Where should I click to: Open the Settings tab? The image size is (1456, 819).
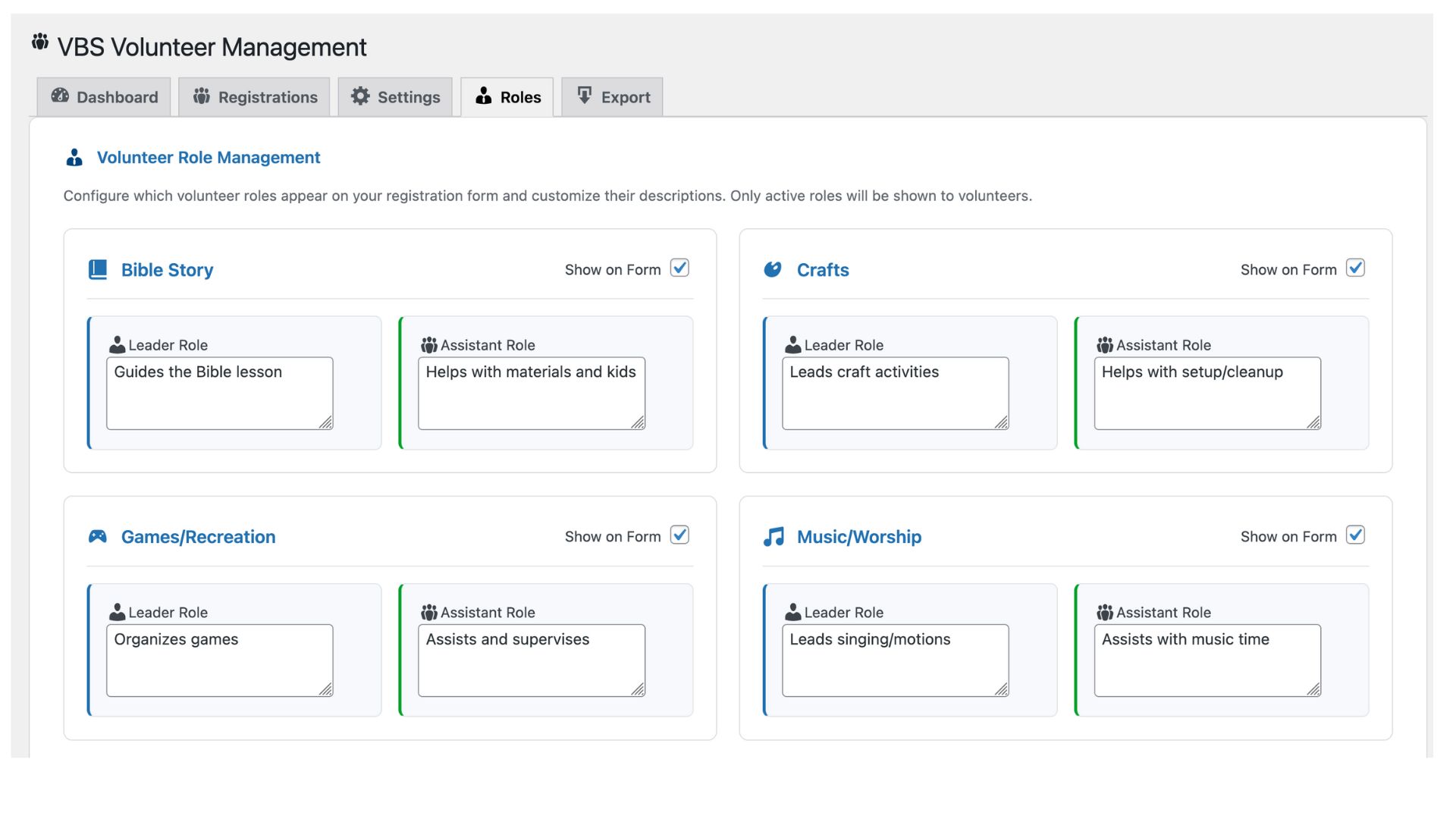[395, 97]
